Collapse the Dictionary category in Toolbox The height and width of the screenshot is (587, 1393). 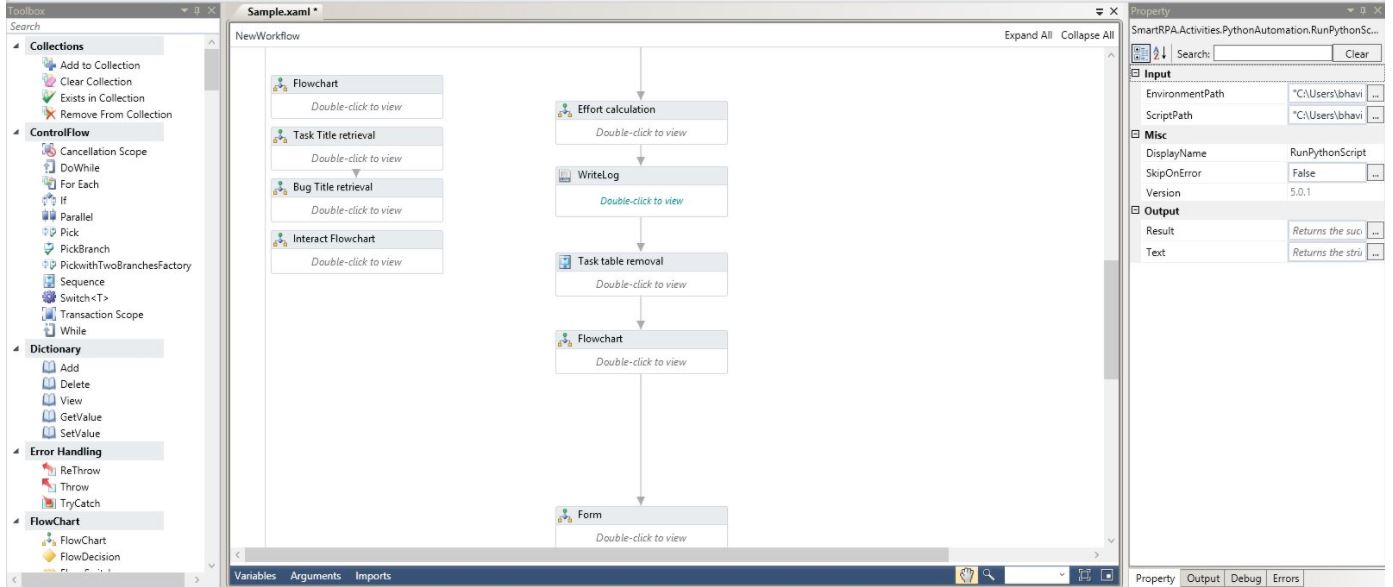pyautogui.click(x=17, y=349)
